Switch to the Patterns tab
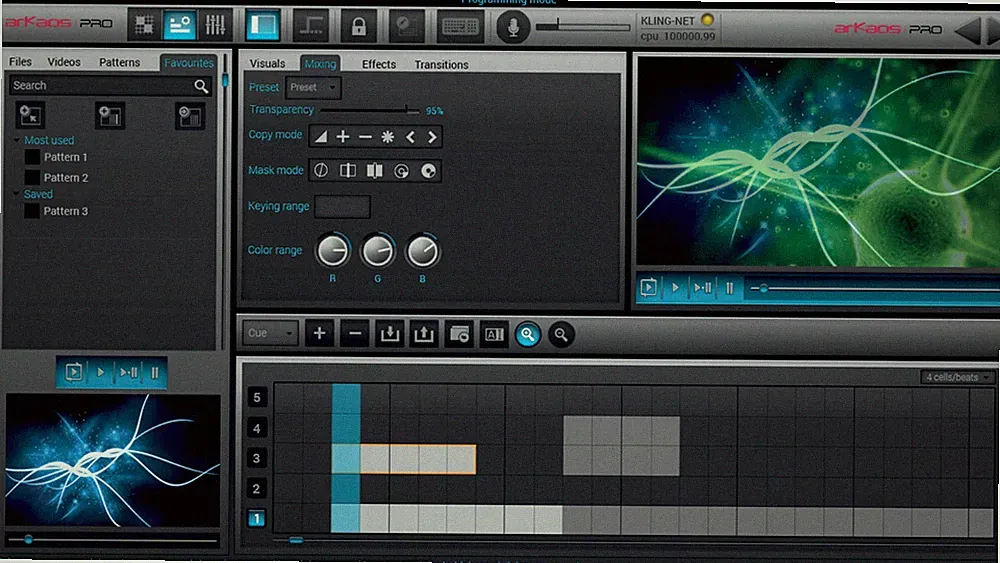The image size is (1000, 563). (119, 62)
